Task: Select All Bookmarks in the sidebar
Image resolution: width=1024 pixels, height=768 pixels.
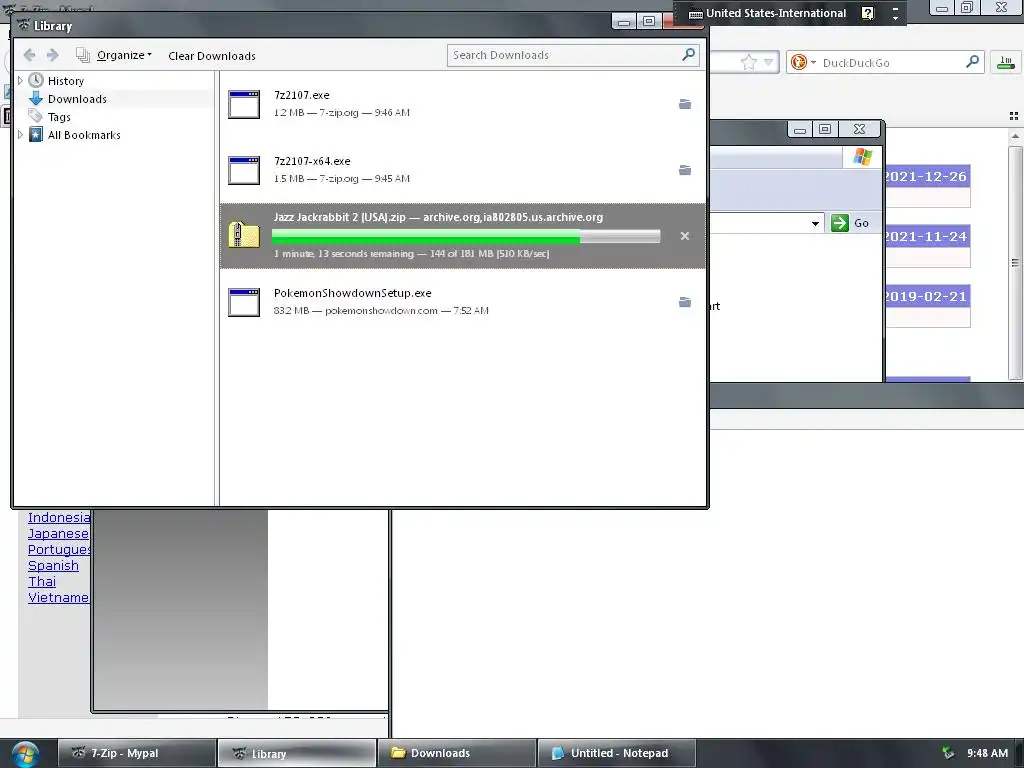Action: [84, 135]
